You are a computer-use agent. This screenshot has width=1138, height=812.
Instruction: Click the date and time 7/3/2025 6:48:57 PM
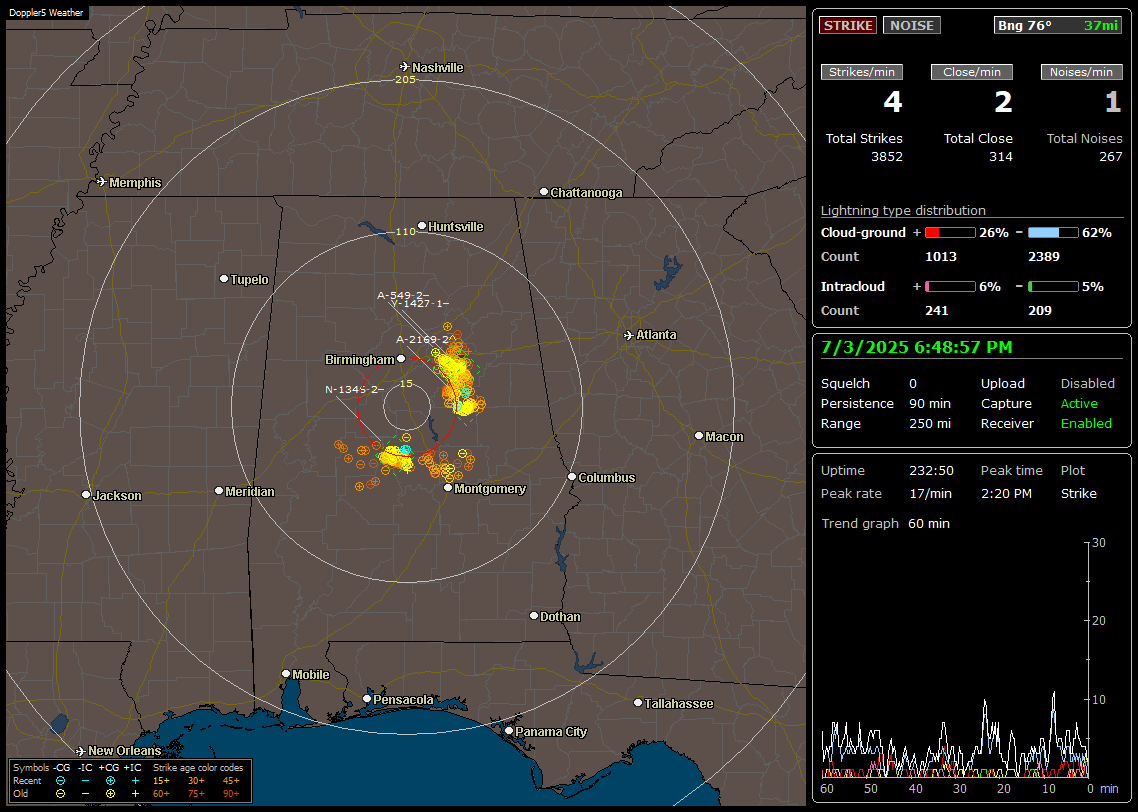[x=916, y=348]
